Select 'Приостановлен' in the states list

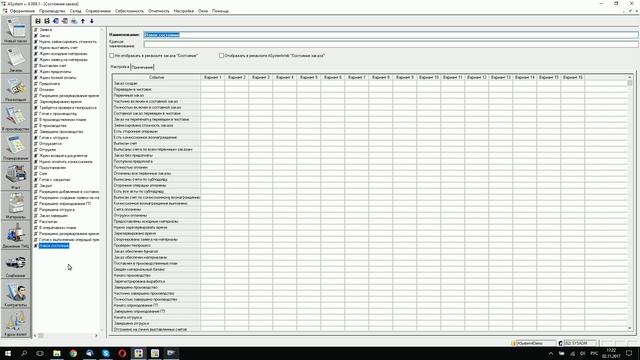point(52,168)
